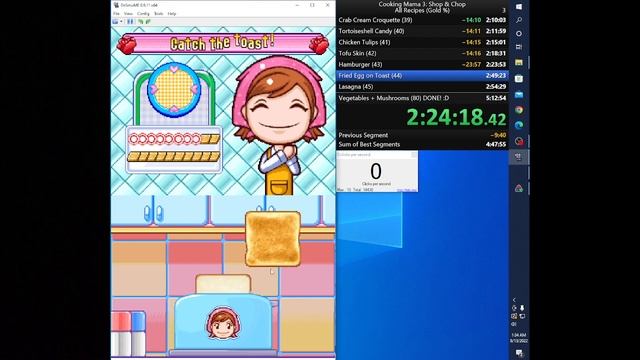Screen dimensions: 640x360
Task: Open the View menu in DeSmuME
Action: tap(128, 13)
